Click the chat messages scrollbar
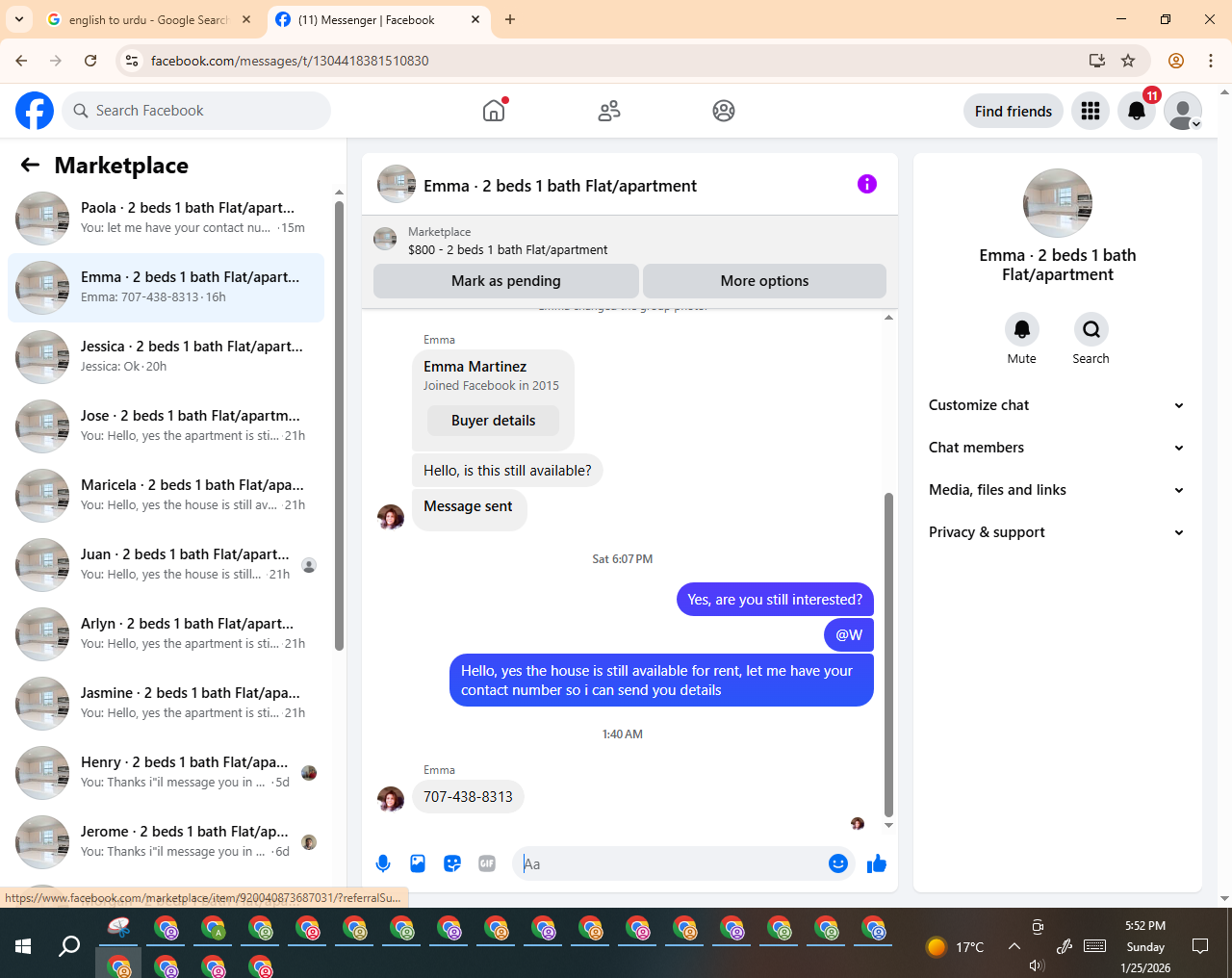 (888, 655)
